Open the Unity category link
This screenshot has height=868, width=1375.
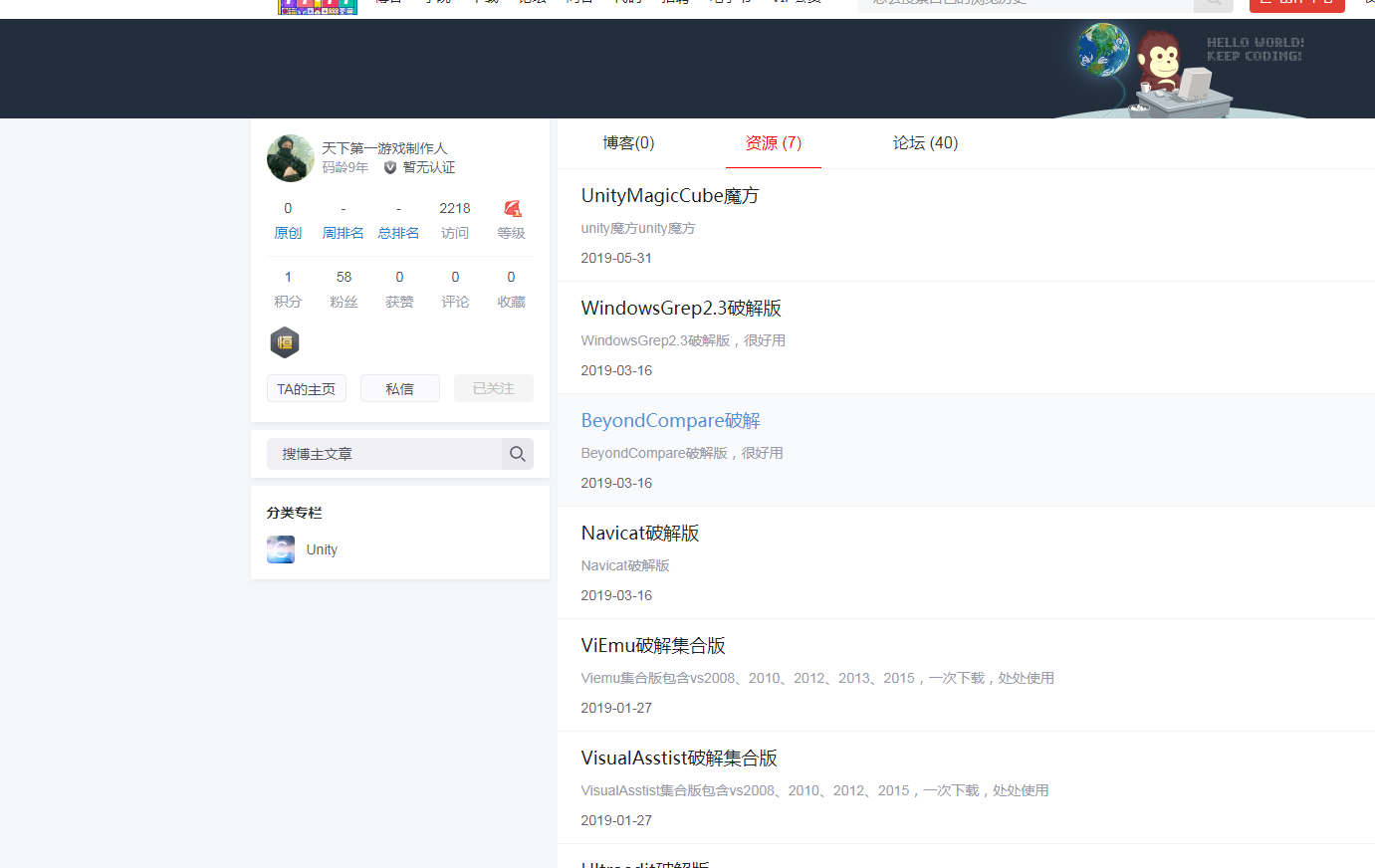(322, 549)
